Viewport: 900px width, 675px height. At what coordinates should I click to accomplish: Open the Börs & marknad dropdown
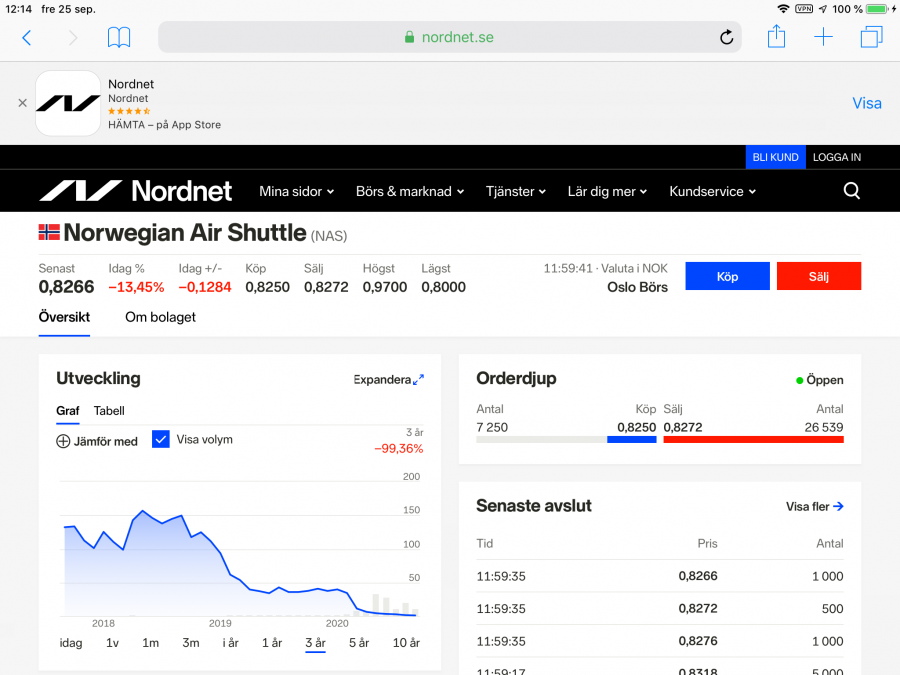[410, 191]
